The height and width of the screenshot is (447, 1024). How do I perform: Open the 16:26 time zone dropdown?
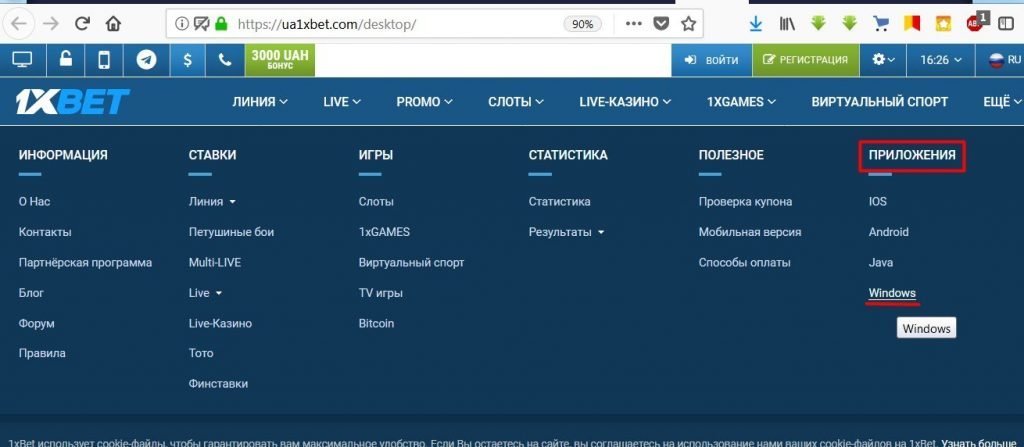tap(941, 60)
